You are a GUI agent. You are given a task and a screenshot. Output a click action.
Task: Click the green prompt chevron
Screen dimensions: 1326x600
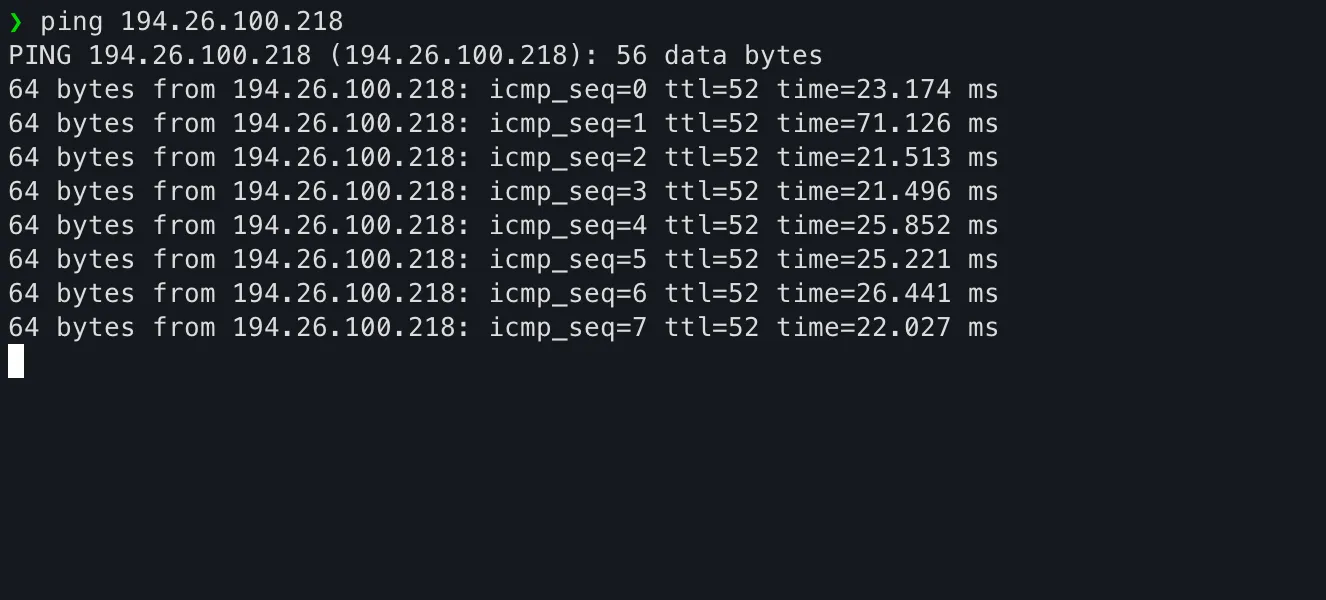pos(15,21)
